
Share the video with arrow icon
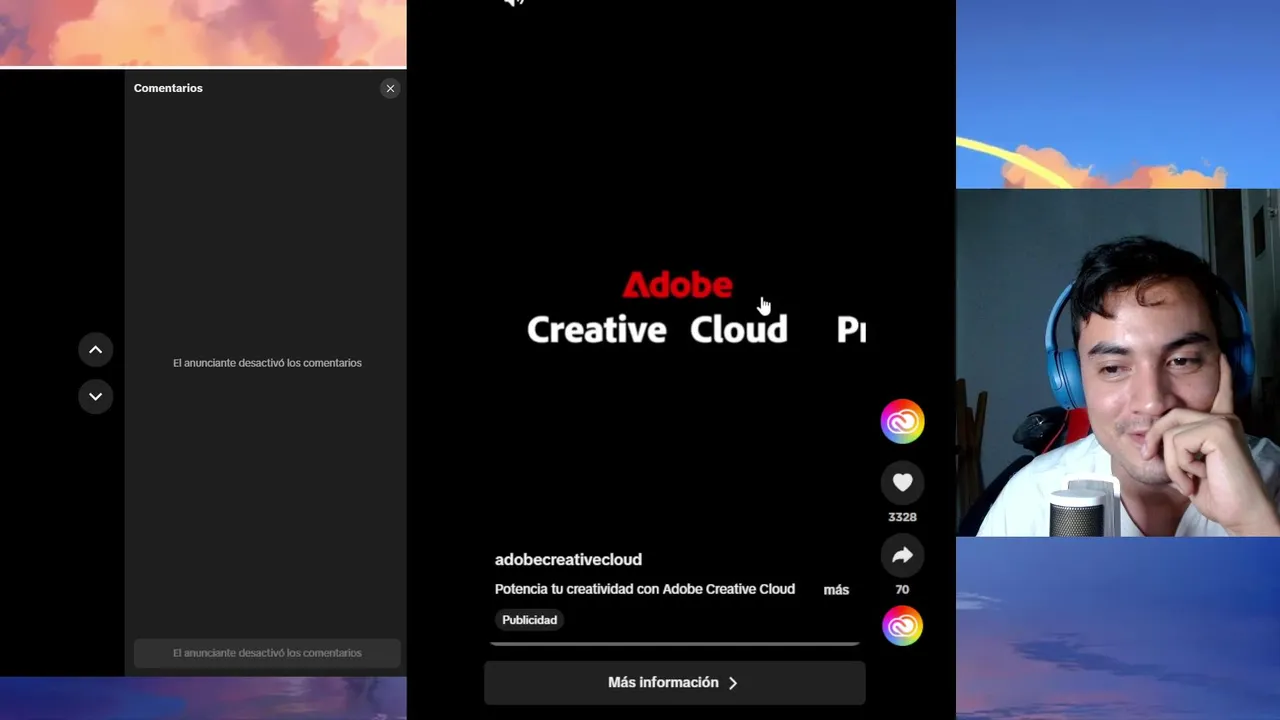click(x=902, y=555)
